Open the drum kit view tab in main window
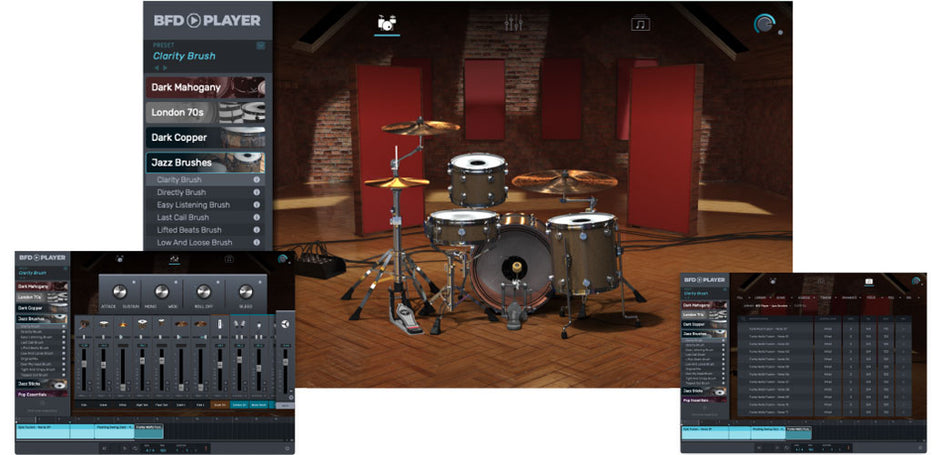The width and height of the screenshot is (940, 455). tap(387, 23)
